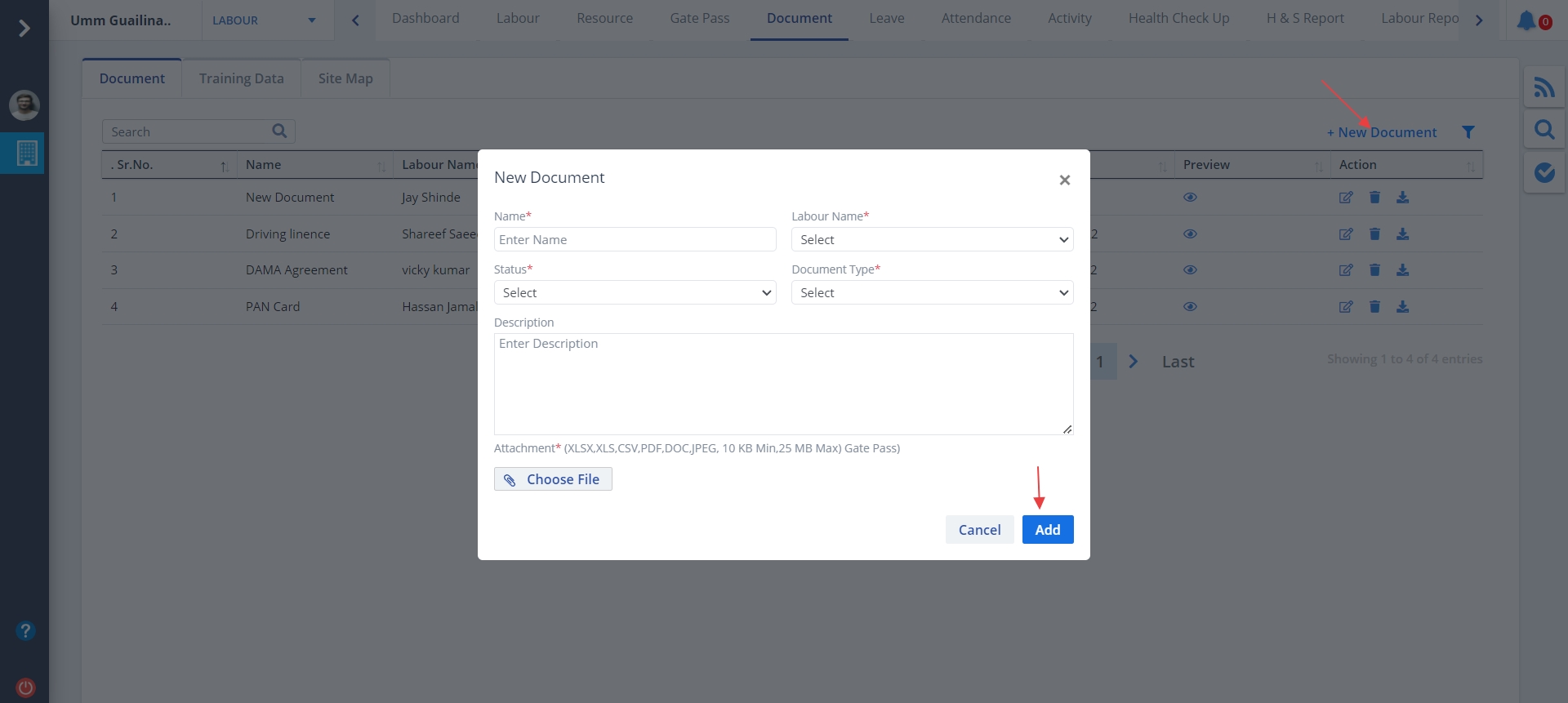The image size is (1568, 703).
Task: Click the red power logout icon
Action: point(26,687)
